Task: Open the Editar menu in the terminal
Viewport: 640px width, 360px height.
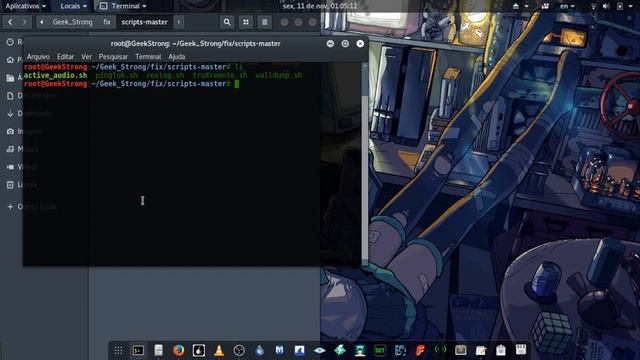Action: (65, 57)
